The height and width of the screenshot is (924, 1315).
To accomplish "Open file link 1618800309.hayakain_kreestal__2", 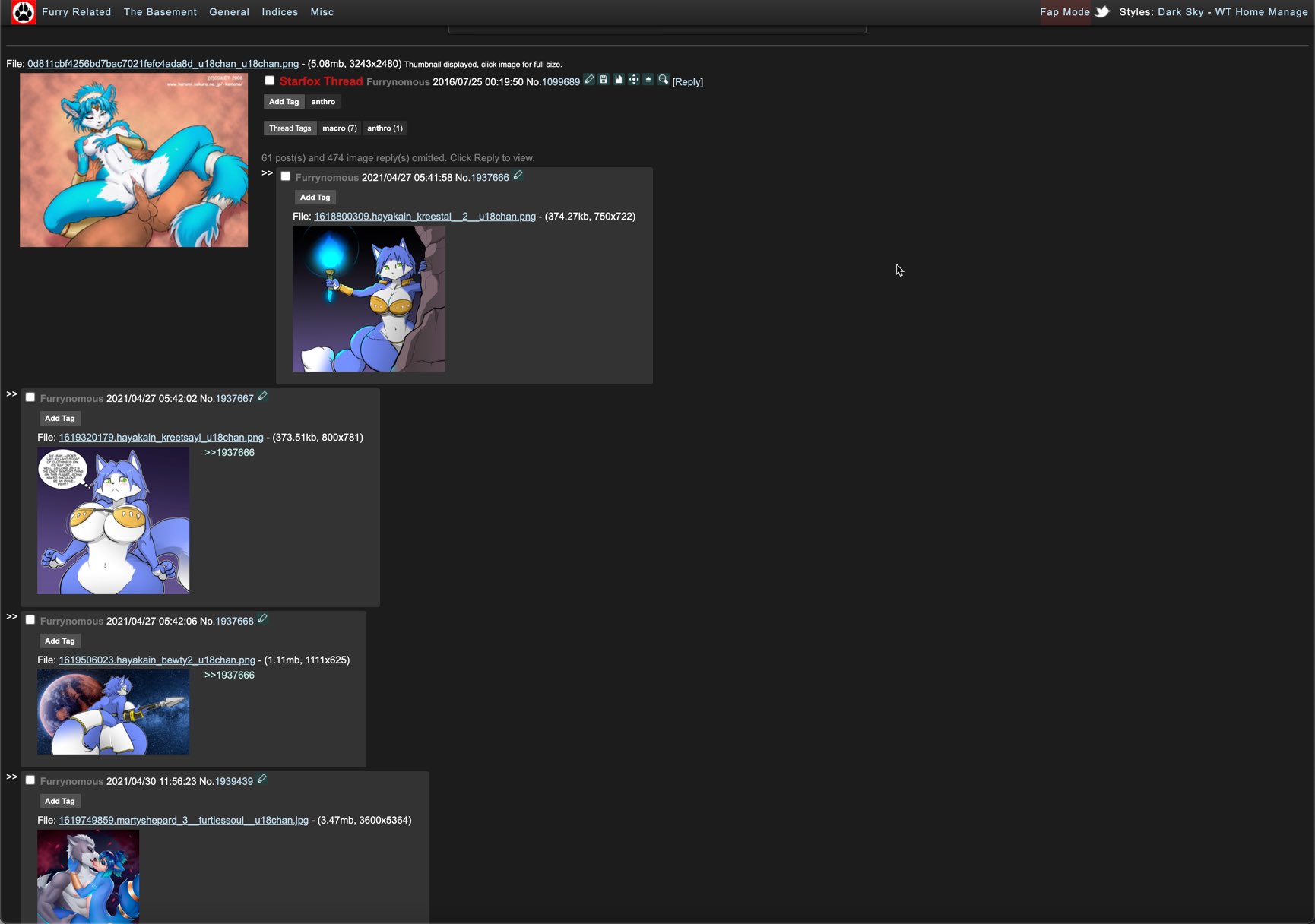I will tap(425, 217).
